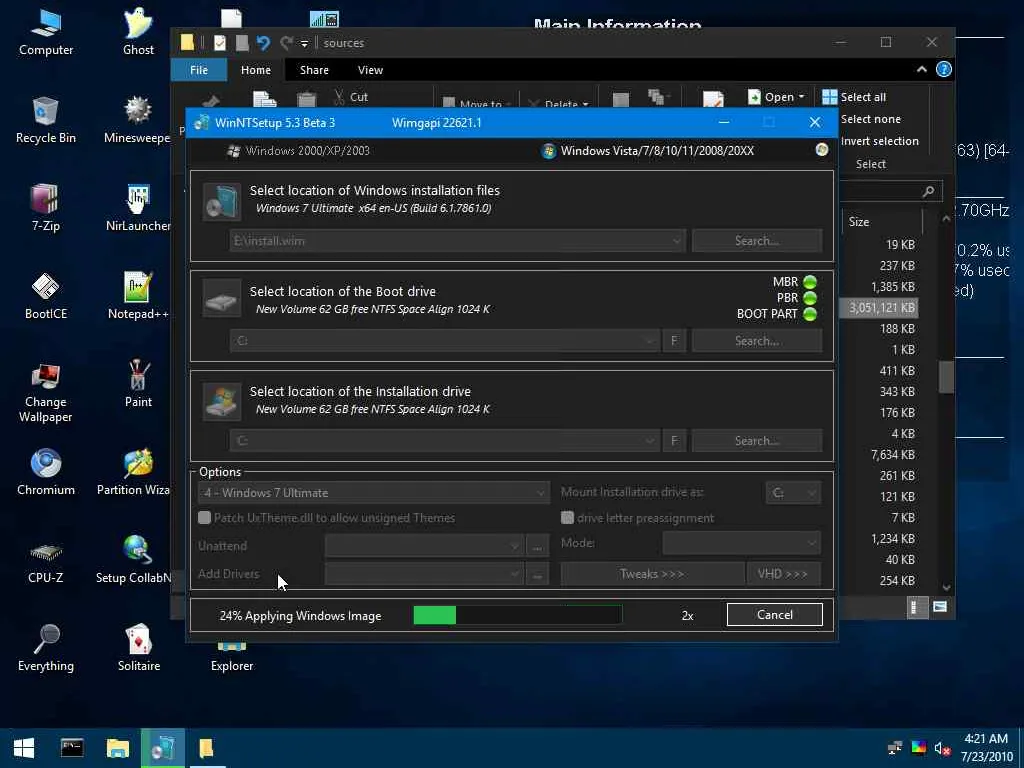Viewport: 1024px width, 768px height.
Task: Toggle Patch UxTheme.dll checkbox
Action: [x=204, y=518]
